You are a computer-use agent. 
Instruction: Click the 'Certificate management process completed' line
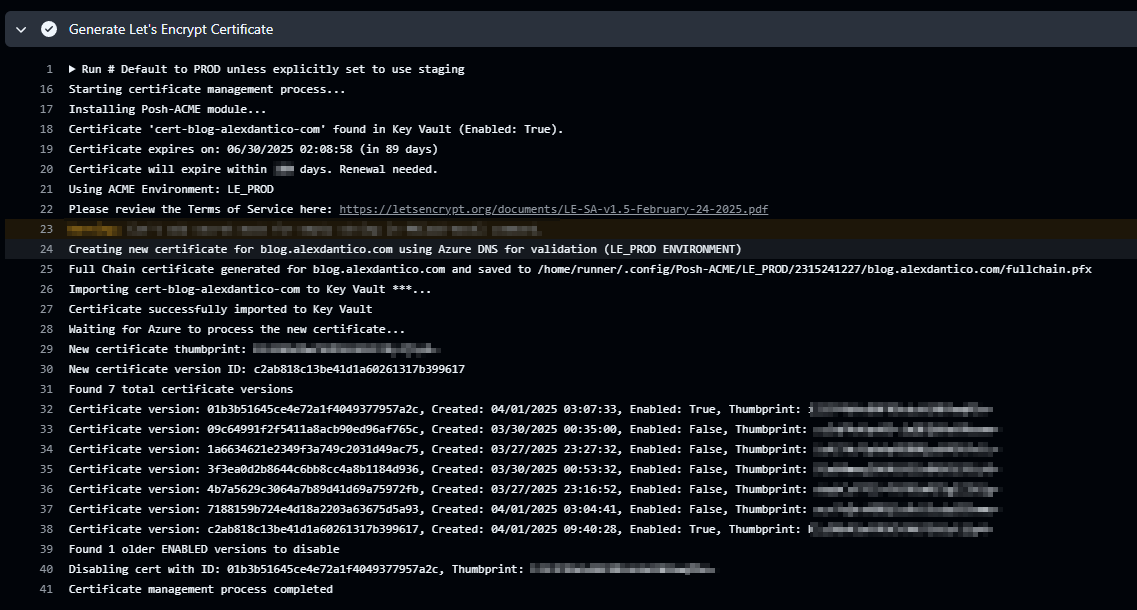click(200, 589)
